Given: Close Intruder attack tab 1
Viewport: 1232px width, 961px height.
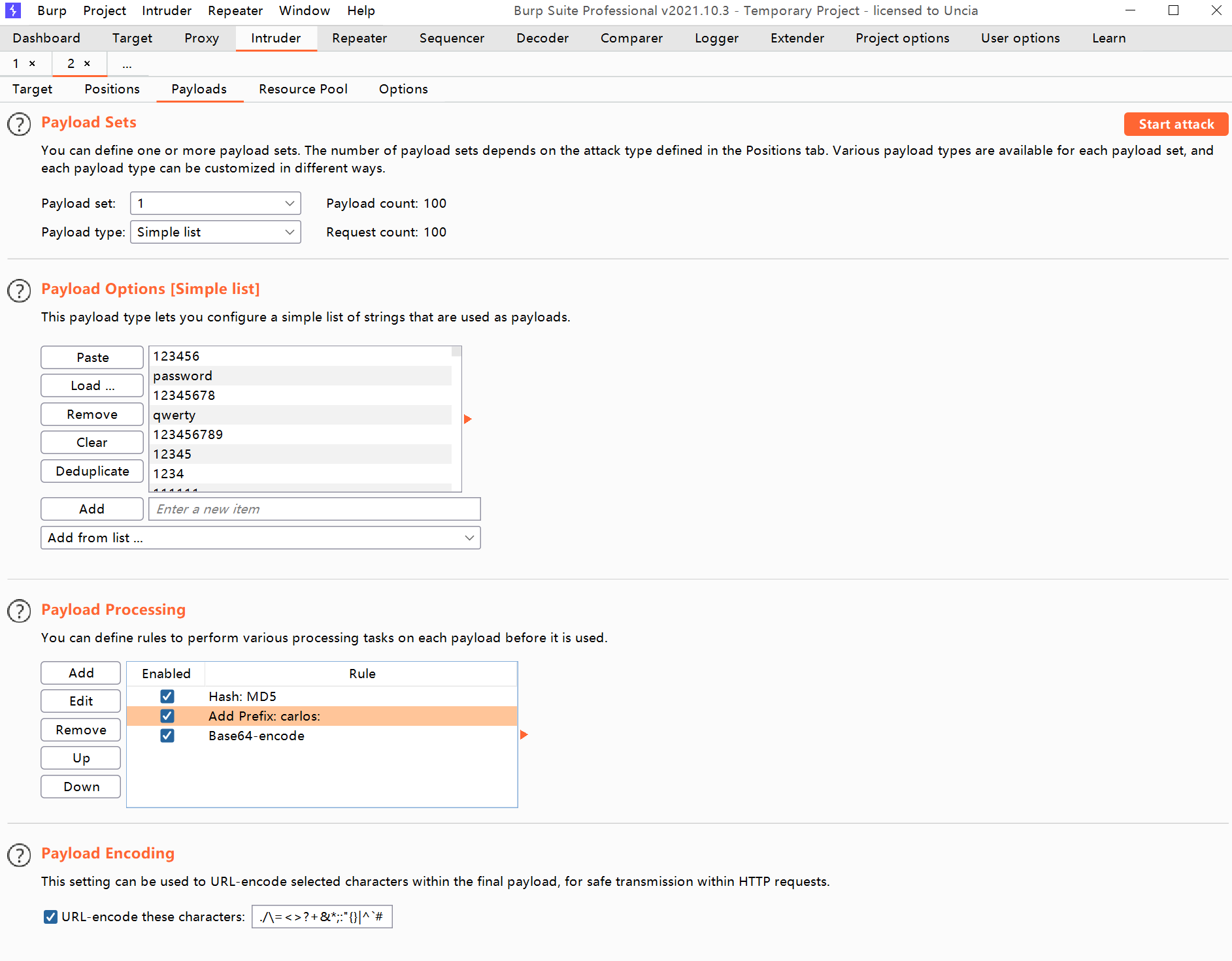Looking at the screenshot, I should (x=32, y=63).
